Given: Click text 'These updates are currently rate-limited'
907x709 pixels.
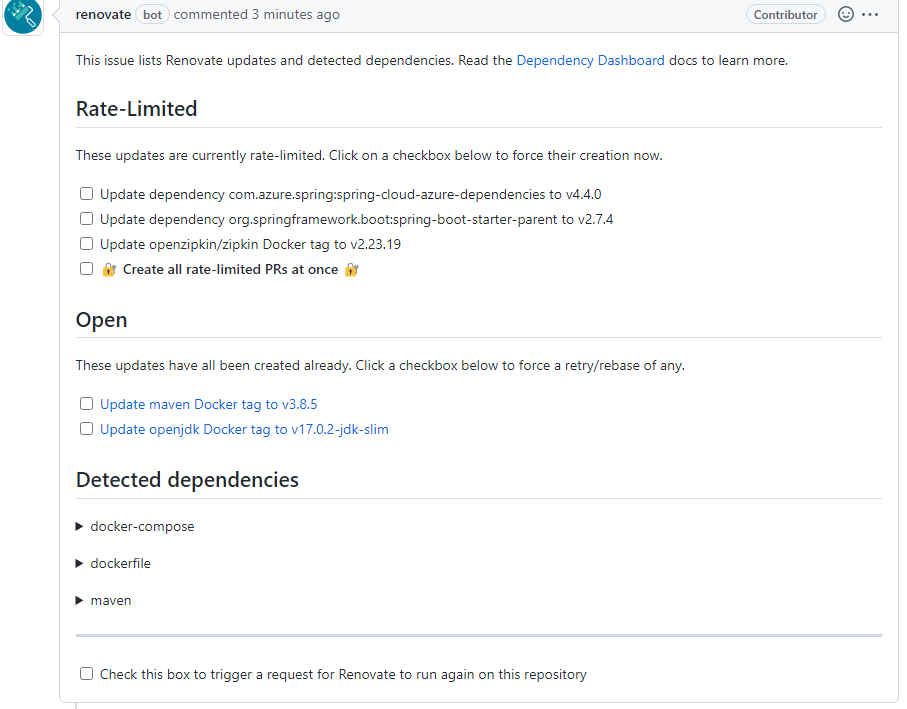Looking at the screenshot, I should pyautogui.click(x=200, y=156).
